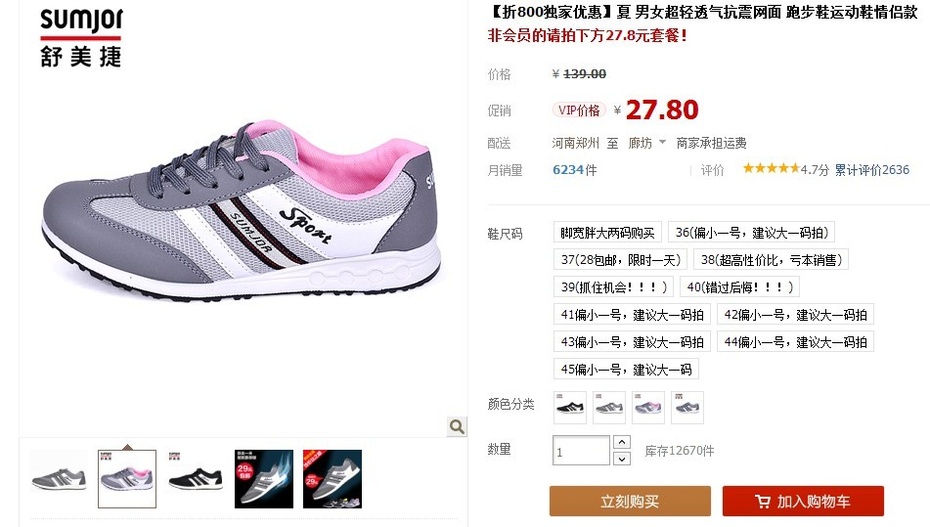Click the magnifier zoom icon on product image
Viewport: 930px width, 527px height.
457,426
